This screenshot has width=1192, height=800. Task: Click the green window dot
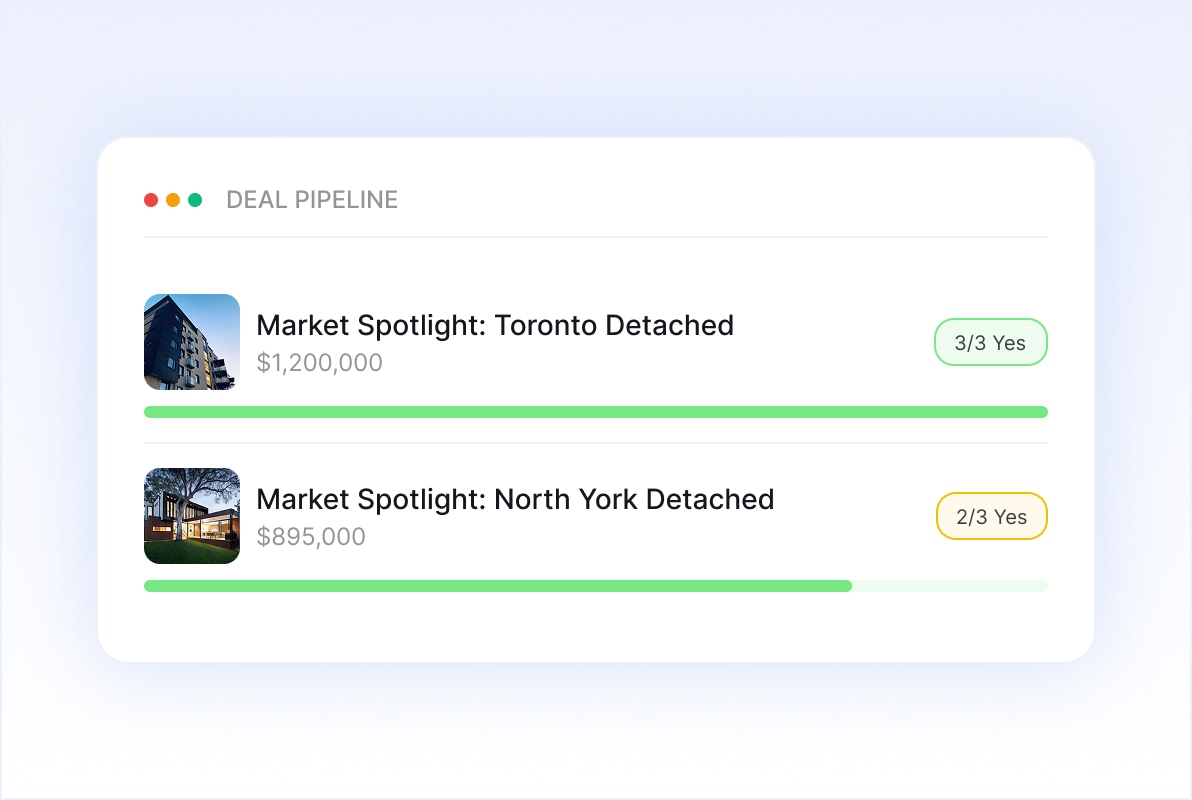pyautogui.click(x=195, y=200)
